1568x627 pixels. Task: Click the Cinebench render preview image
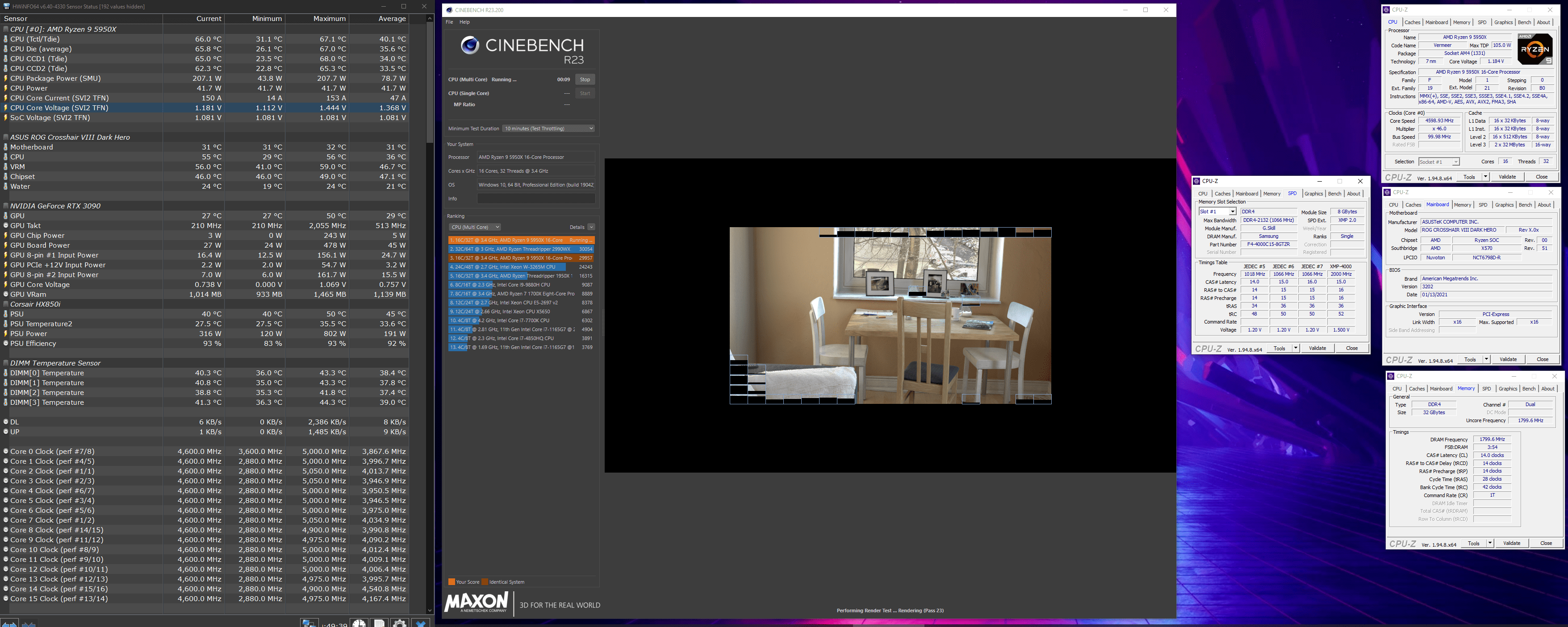point(891,316)
